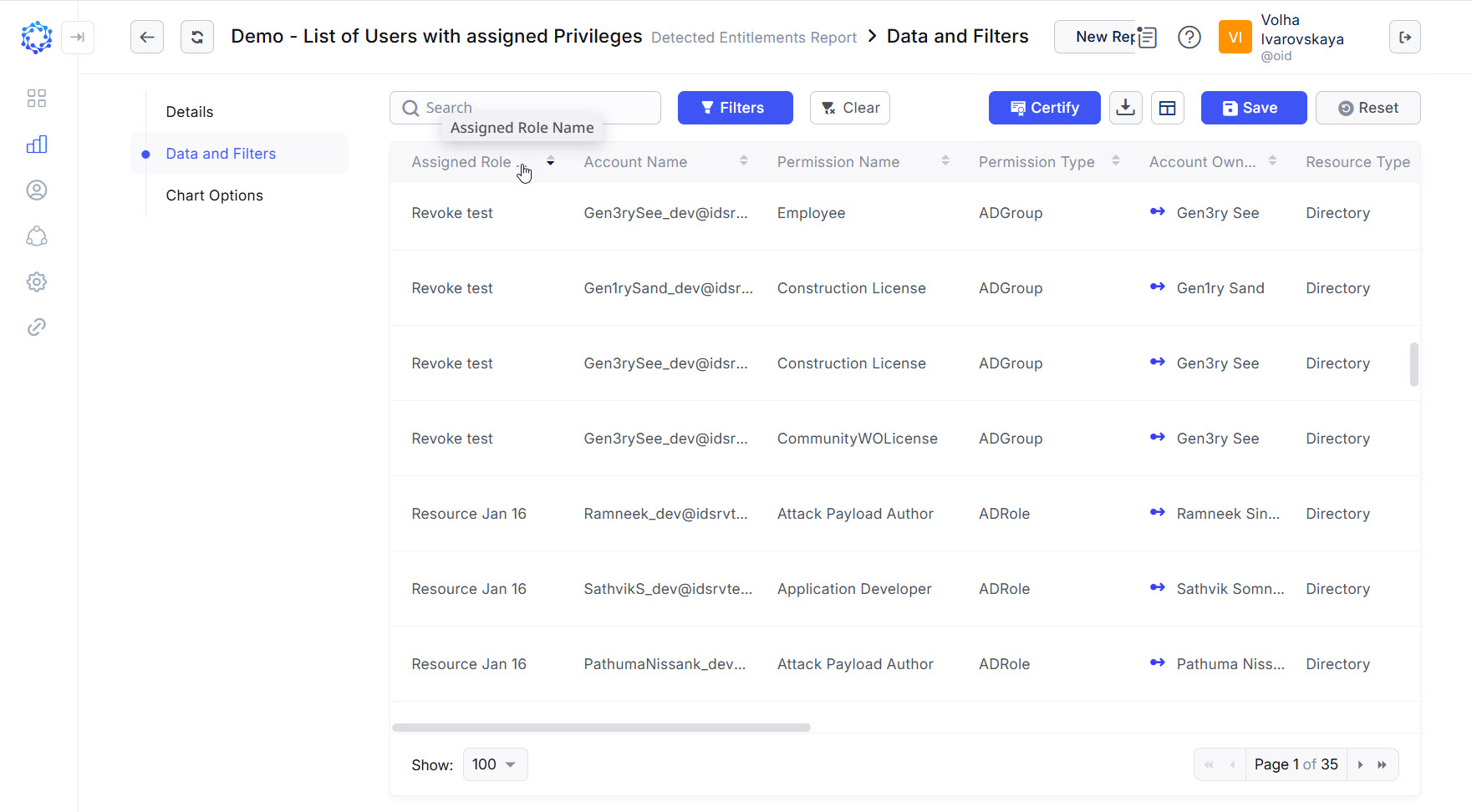Expand the sidebar with the arrow toggle
Image resolution: width=1472 pixels, height=812 pixels.
(78, 37)
